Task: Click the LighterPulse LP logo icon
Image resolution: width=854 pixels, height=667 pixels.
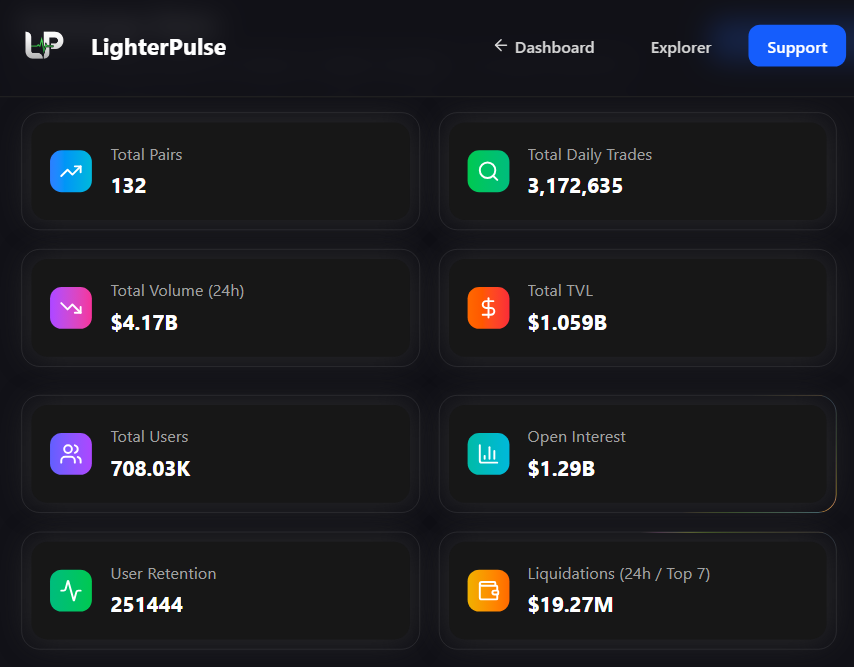Action: click(44, 45)
